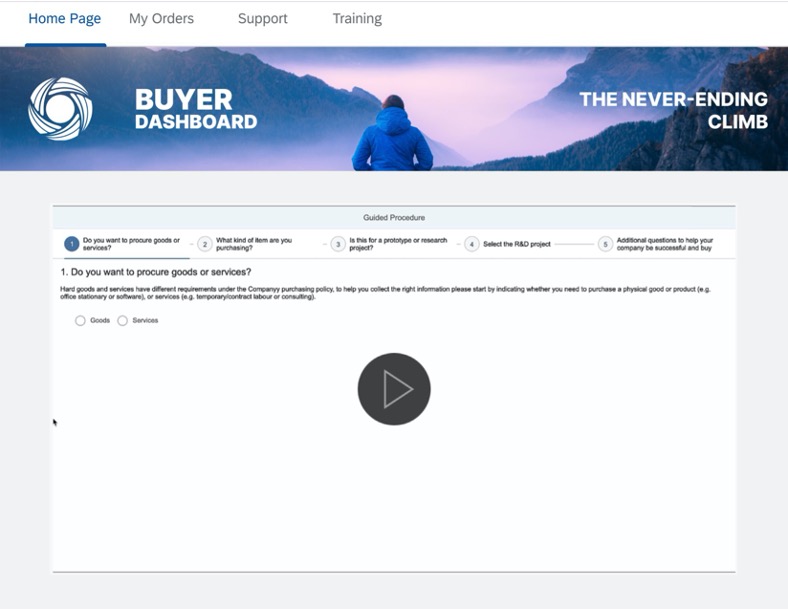Click 'What kind of item are you purchasing?' label
Image resolution: width=788 pixels, height=610 pixels.
tap(254, 244)
